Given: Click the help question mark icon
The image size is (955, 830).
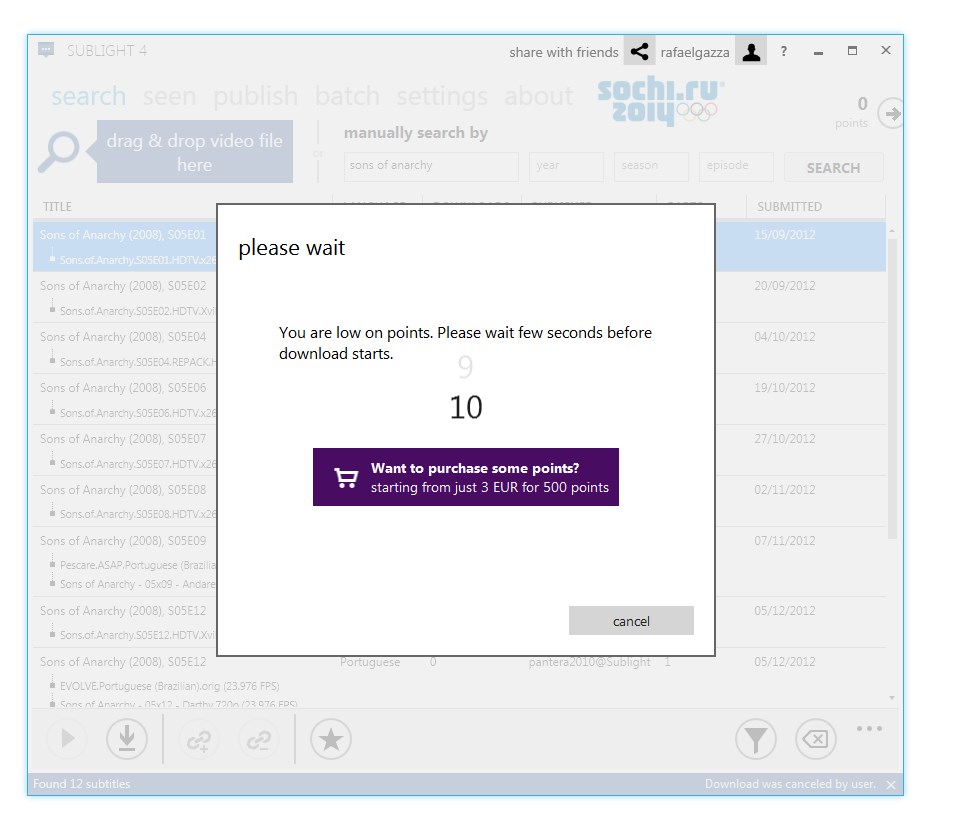Looking at the screenshot, I should [x=783, y=52].
